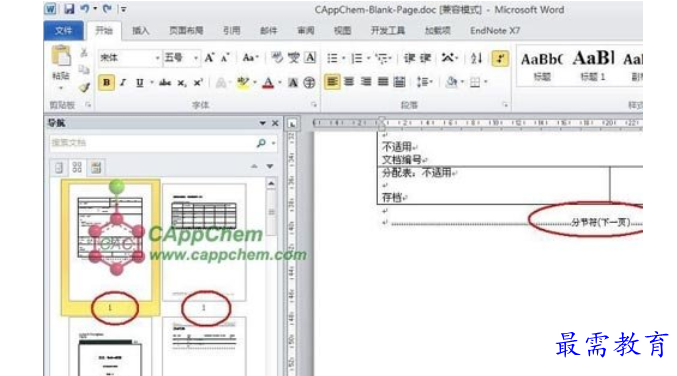Click the Decrease indent icon
Image resolution: width=677 pixels, height=376 pixels.
point(409,58)
